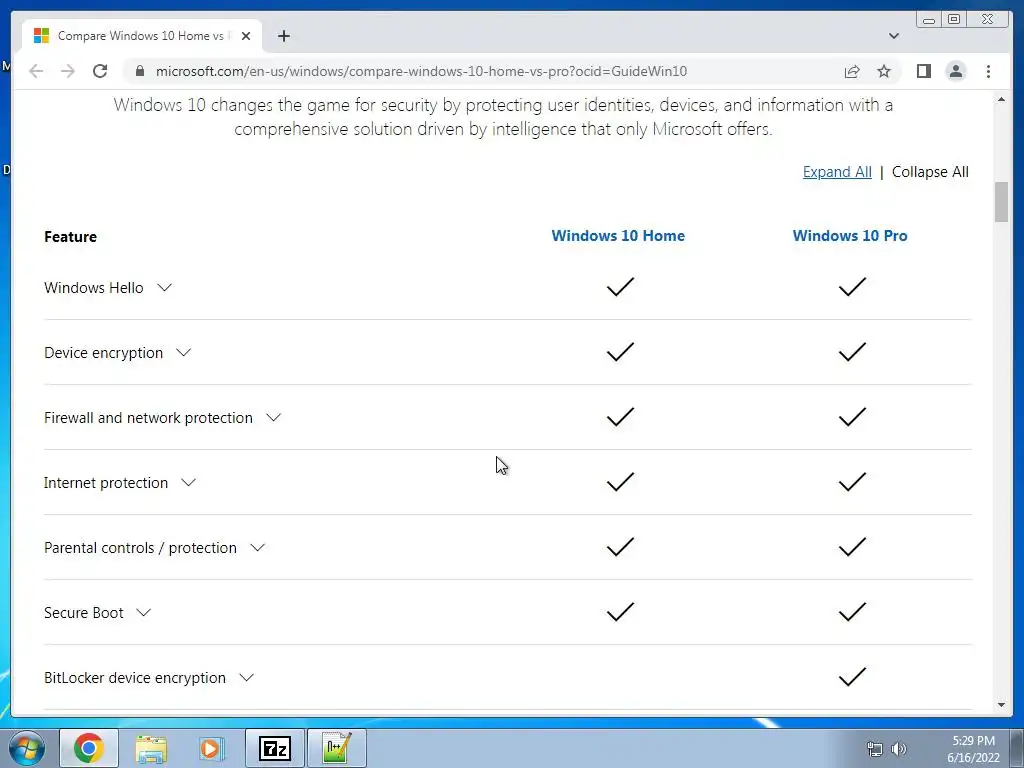Bookmark this page with the star
This screenshot has height=768, width=1024.
point(884,71)
